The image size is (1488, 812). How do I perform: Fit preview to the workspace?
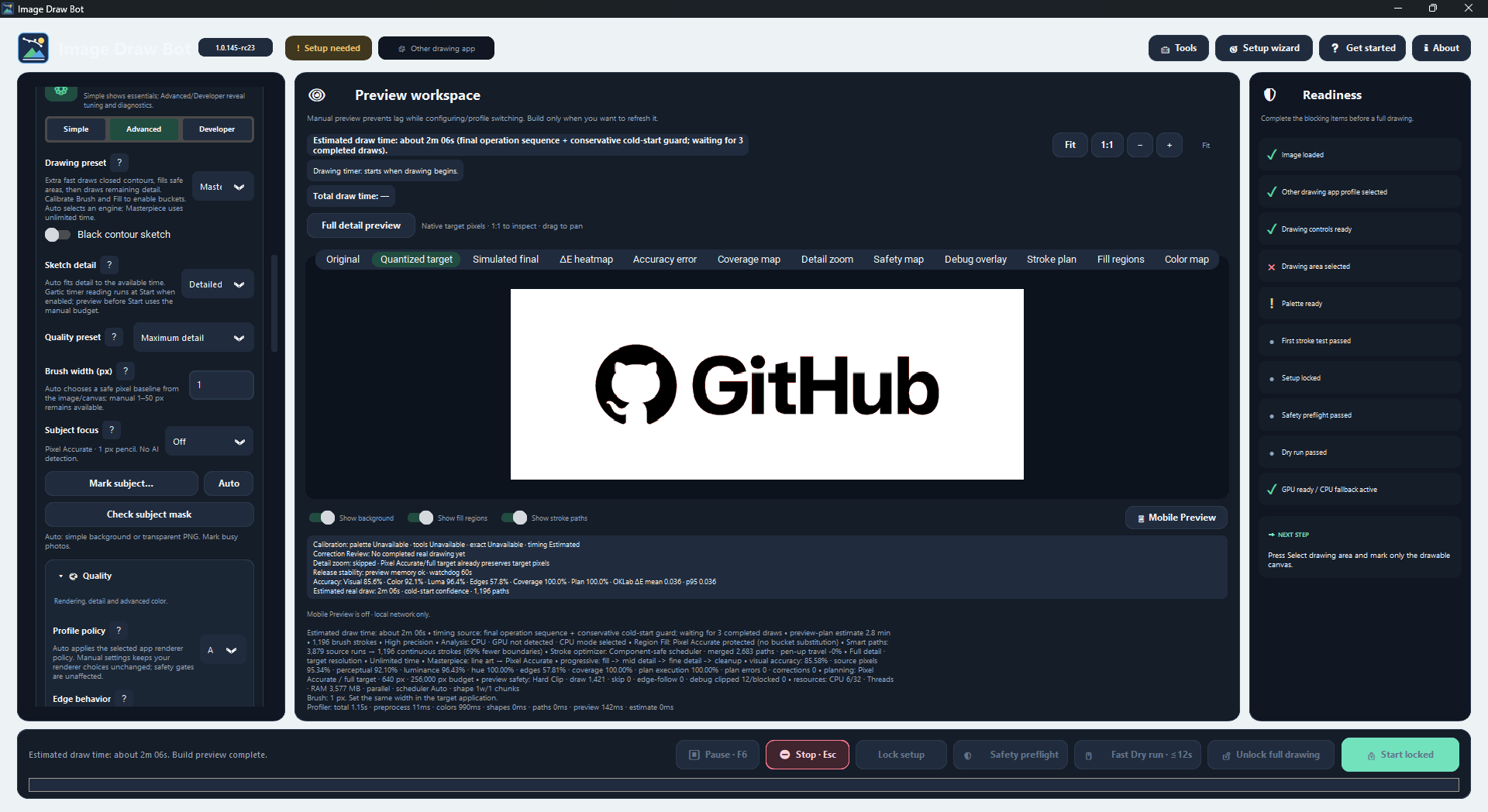(x=1070, y=145)
